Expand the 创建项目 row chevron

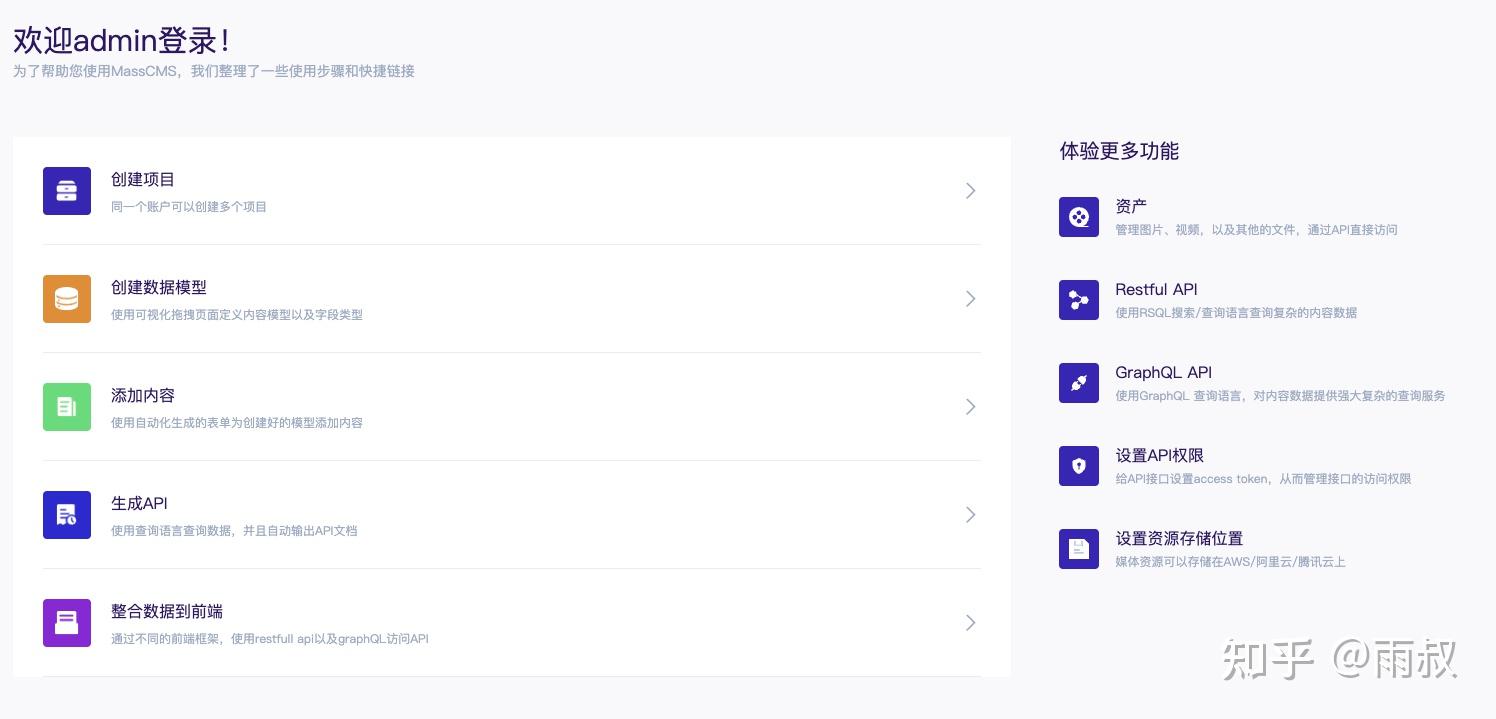(970, 191)
